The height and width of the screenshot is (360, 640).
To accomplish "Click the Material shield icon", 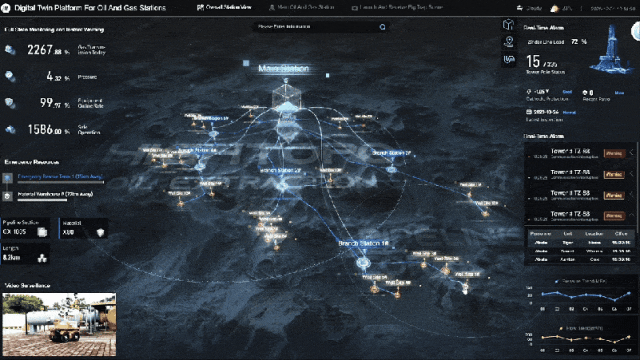I will point(100,233).
